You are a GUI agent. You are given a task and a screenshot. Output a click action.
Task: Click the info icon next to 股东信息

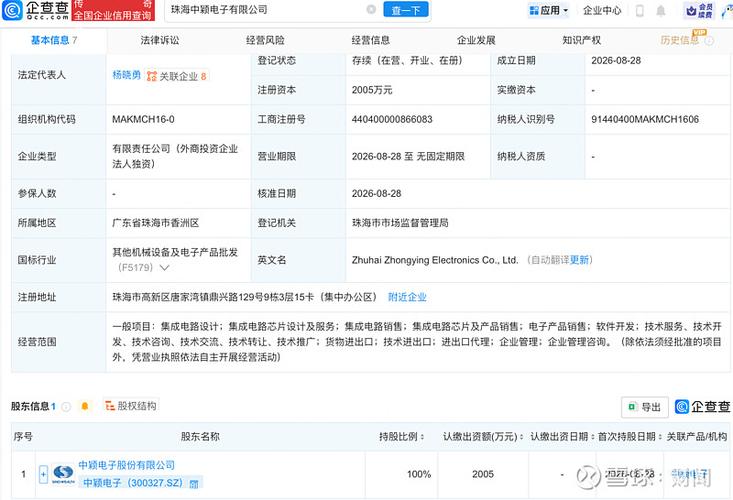[x=66, y=407]
